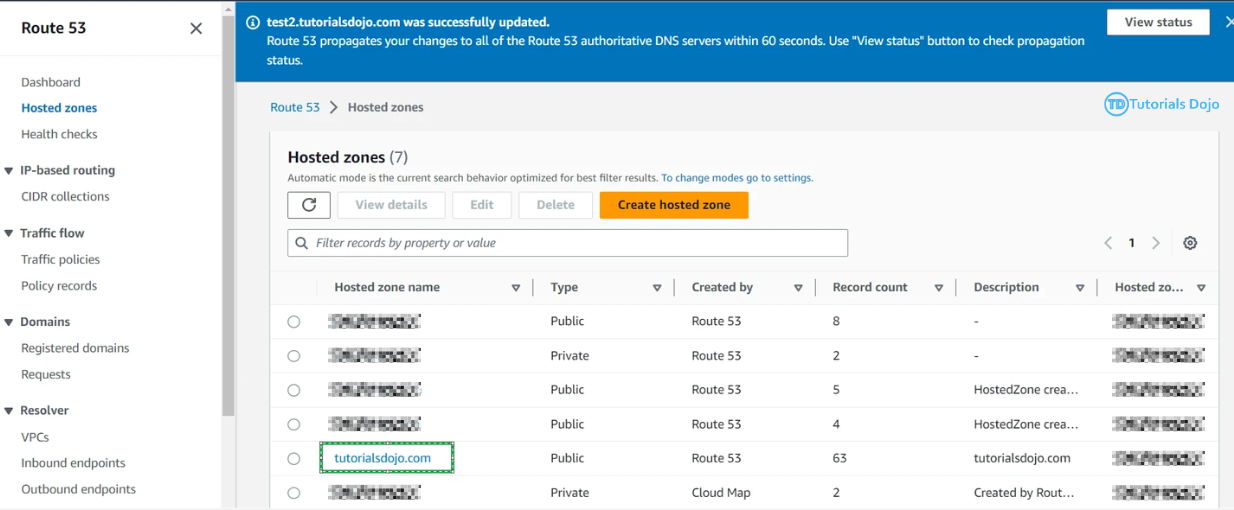Screen dimensions: 1234x510
Task: Open Traffic policies page
Action: (x=60, y=260)
